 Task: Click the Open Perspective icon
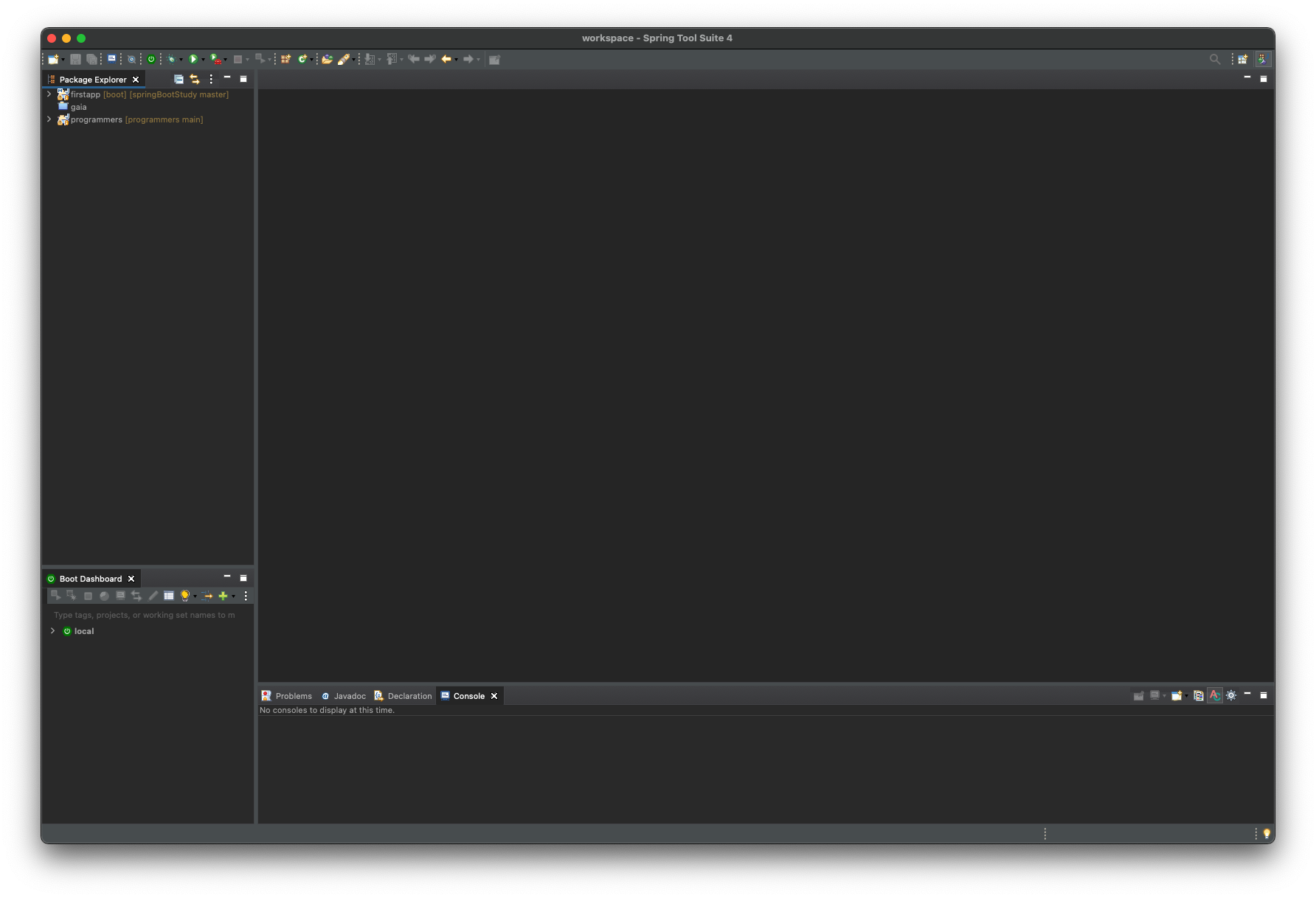1243,59
